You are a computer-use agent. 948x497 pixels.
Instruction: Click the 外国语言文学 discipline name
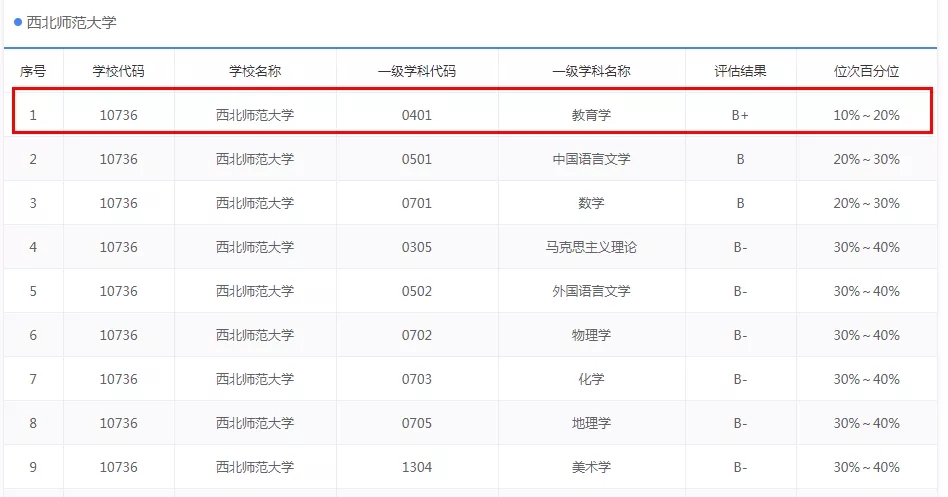(x=591, y=291)
